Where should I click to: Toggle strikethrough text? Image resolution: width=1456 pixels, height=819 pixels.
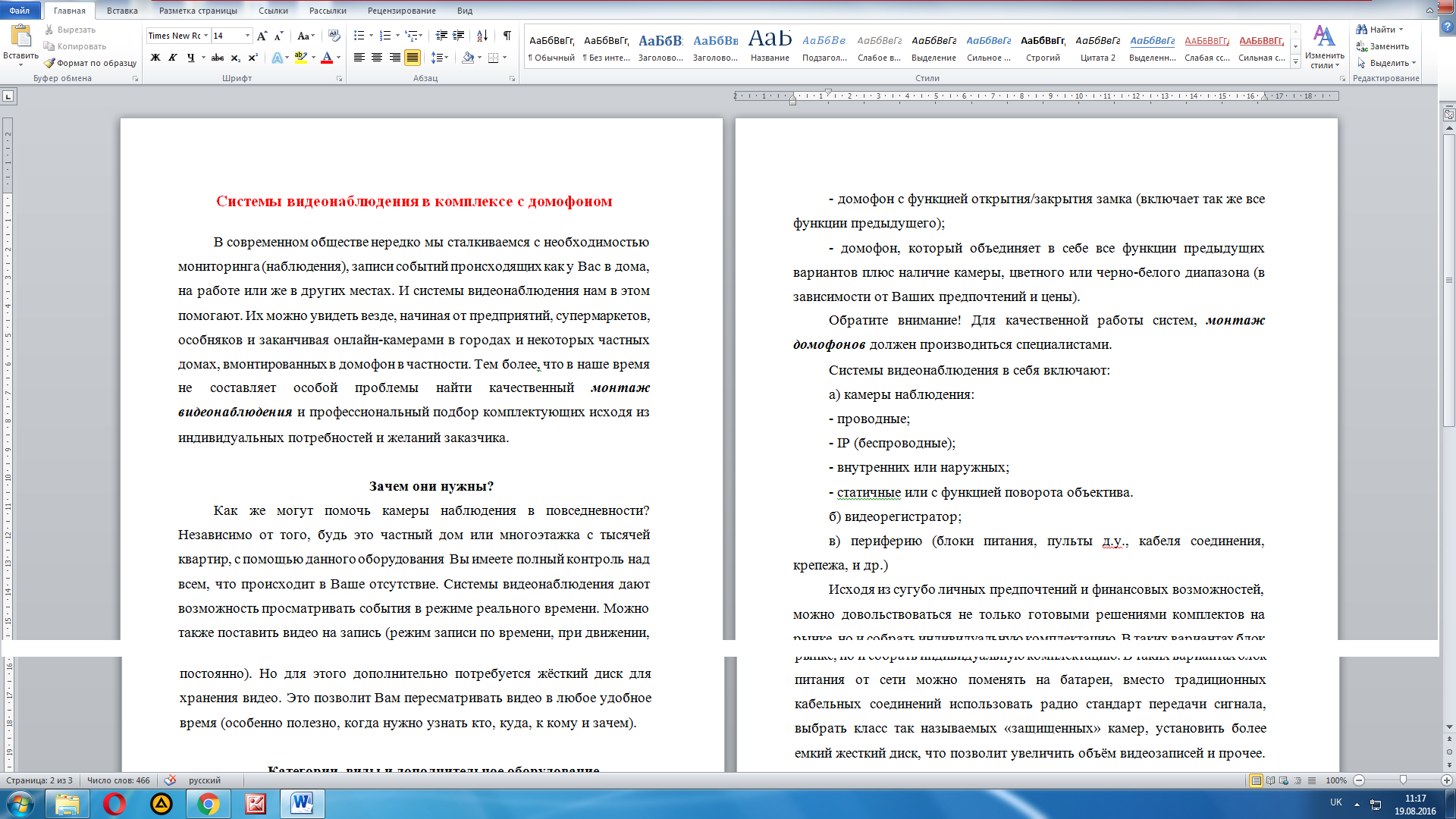218,58
